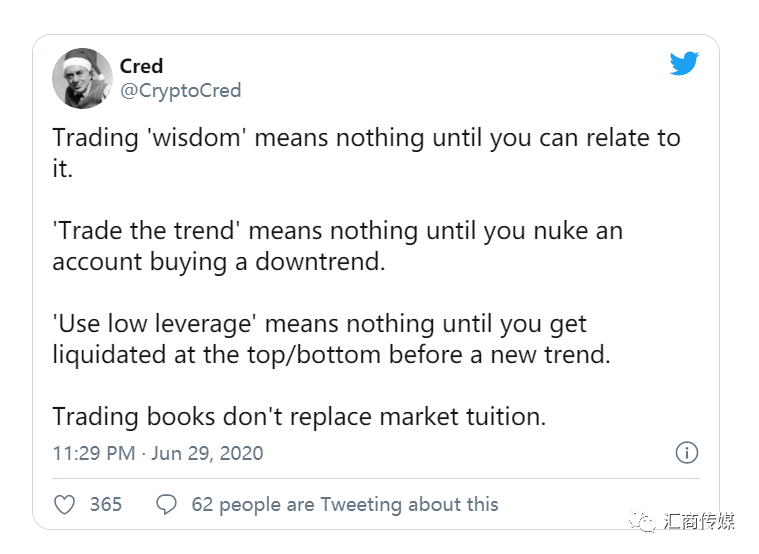View "62 people are Tweeting about this"

click(x=344, y=505)
